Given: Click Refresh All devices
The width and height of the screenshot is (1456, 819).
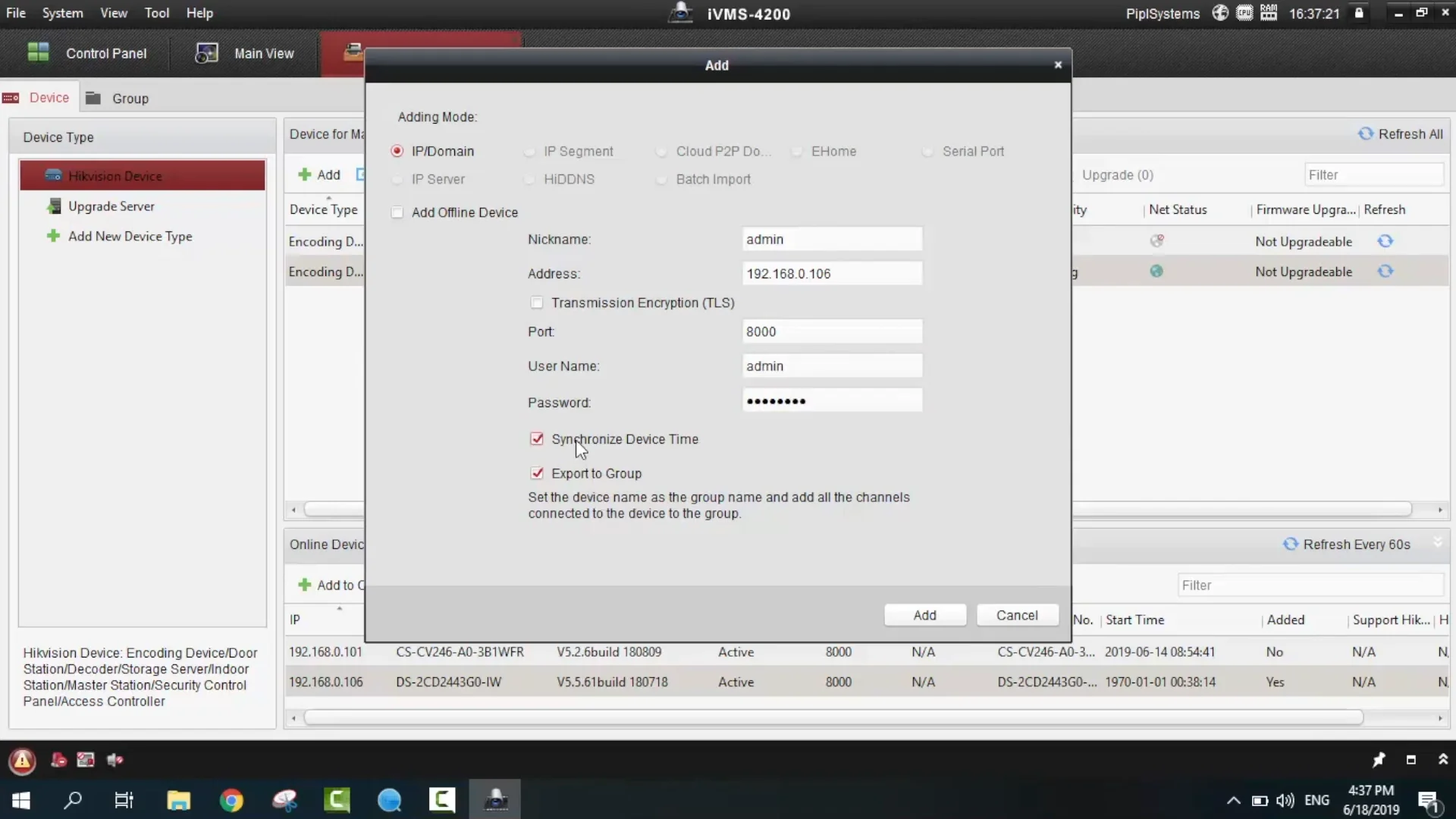Looking at the screenshot, I should tap(1400, 134).
